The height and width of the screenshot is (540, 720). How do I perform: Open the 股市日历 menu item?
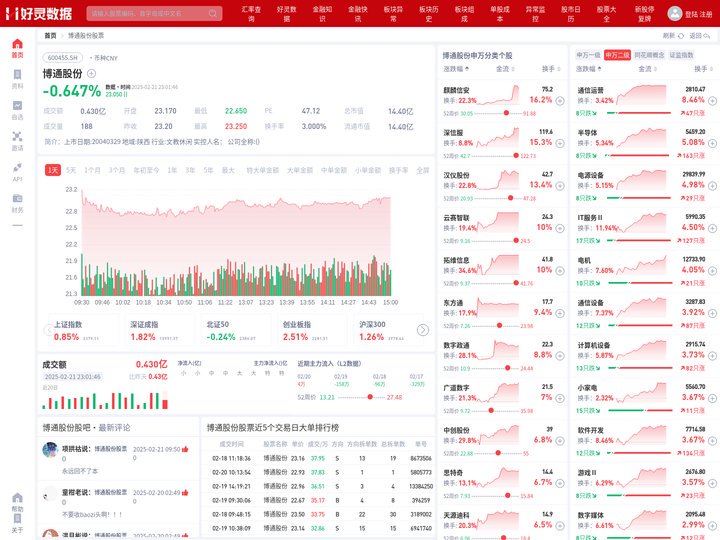point(571,13)
